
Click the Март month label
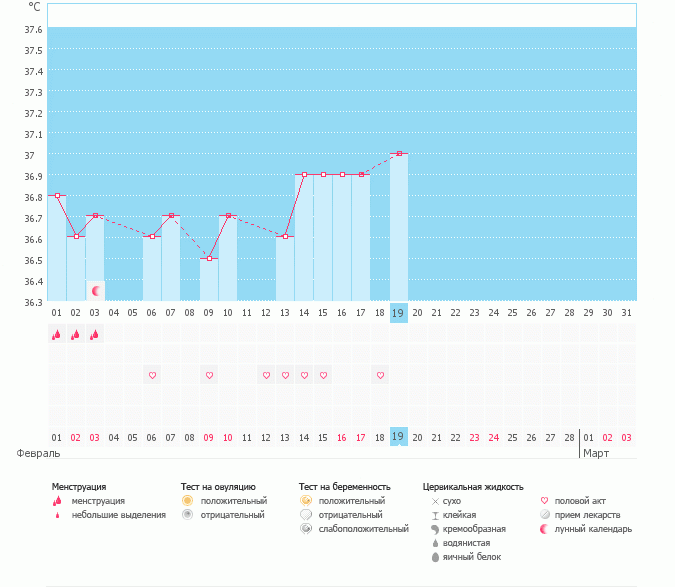(x=597, y=453)
